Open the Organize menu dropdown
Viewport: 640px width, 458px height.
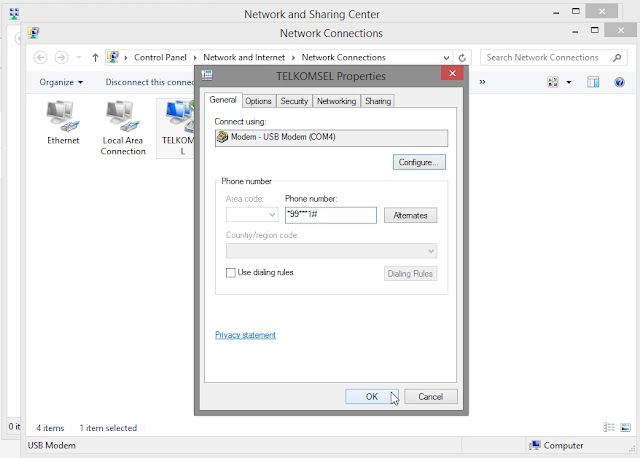tap(61, 82)
